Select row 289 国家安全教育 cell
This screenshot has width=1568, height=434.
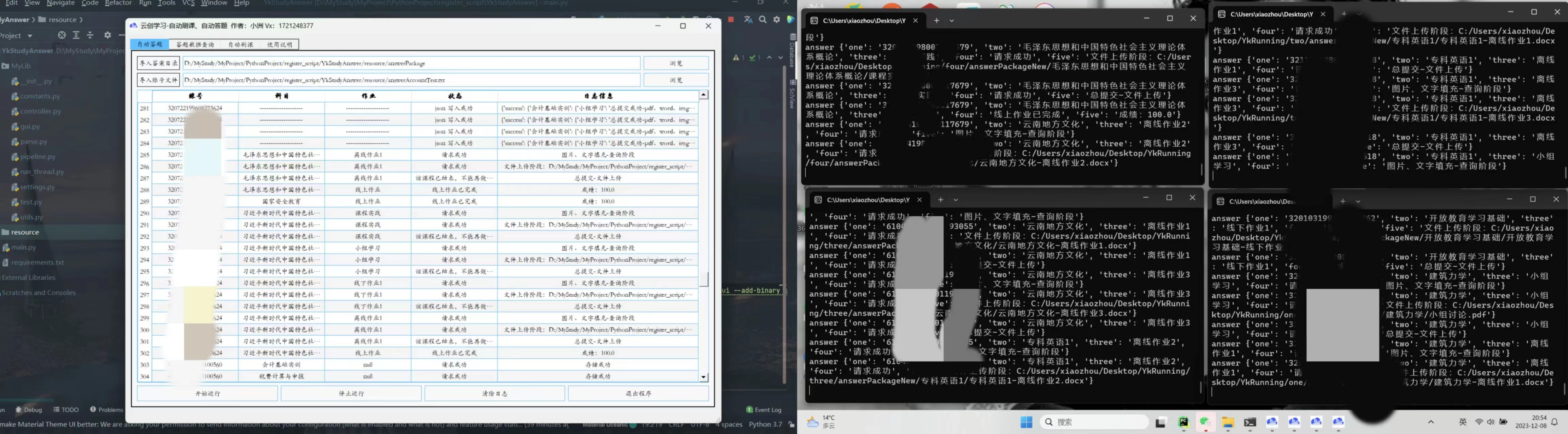281,201
